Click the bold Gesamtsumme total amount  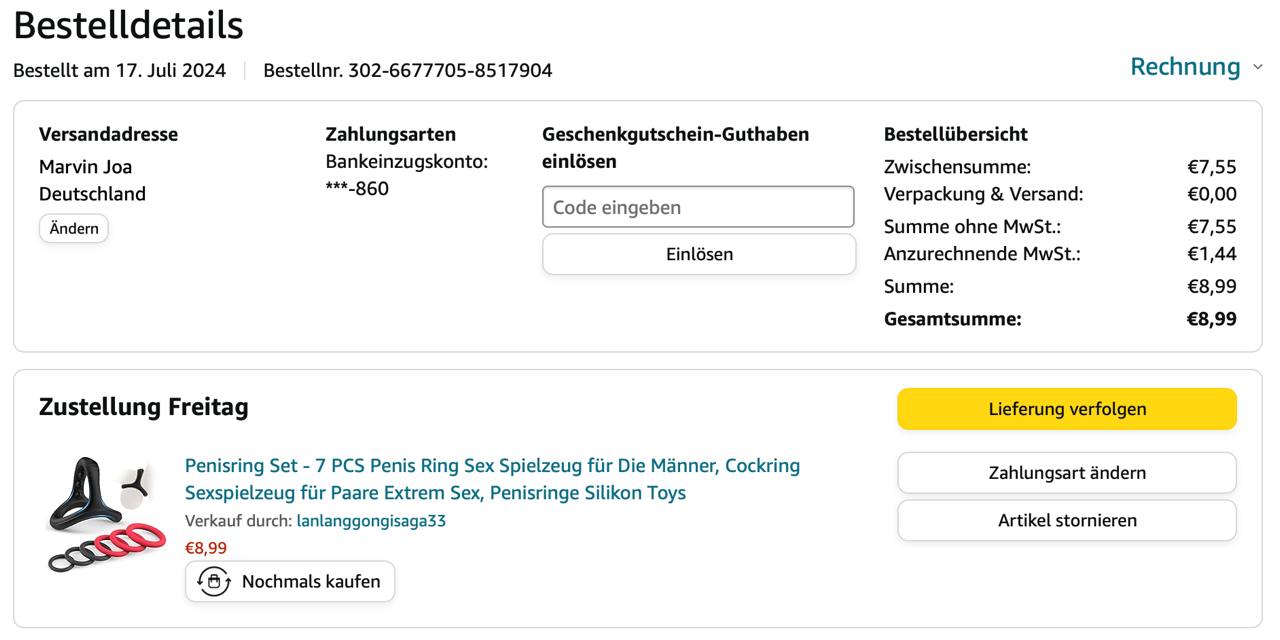[x=1211, y=320]
